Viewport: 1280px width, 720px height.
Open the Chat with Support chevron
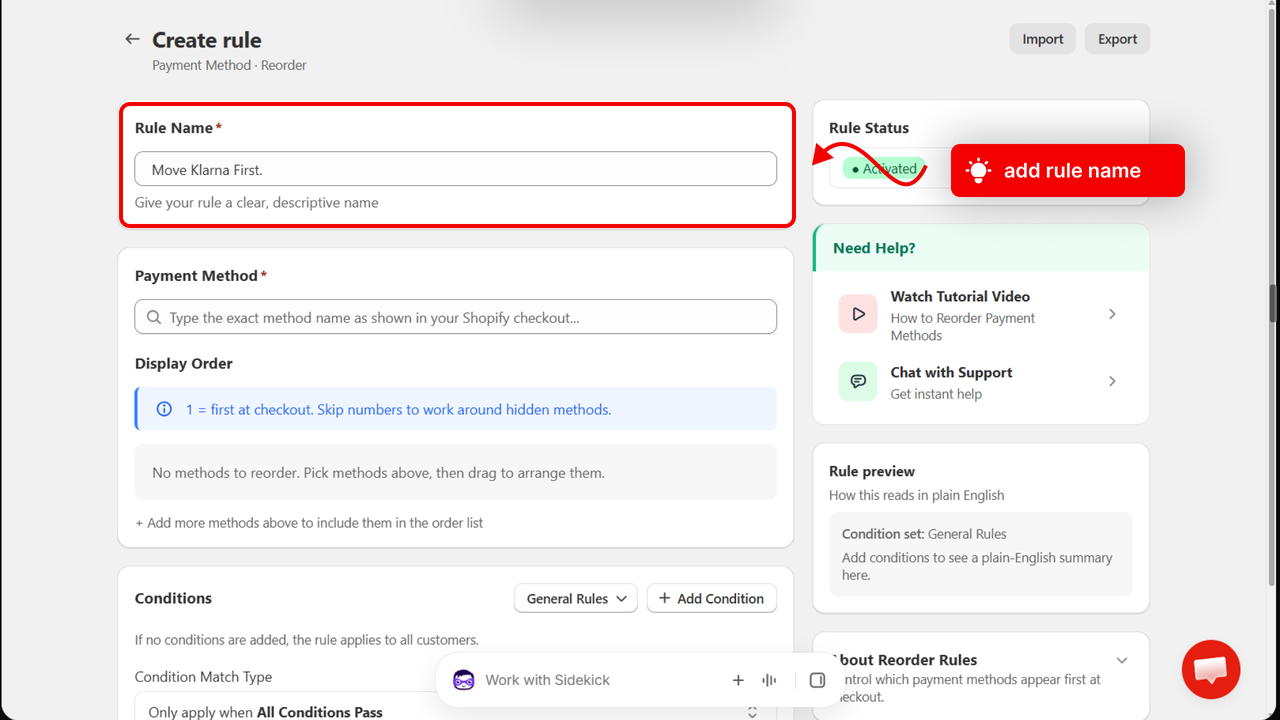[1113, 381]
